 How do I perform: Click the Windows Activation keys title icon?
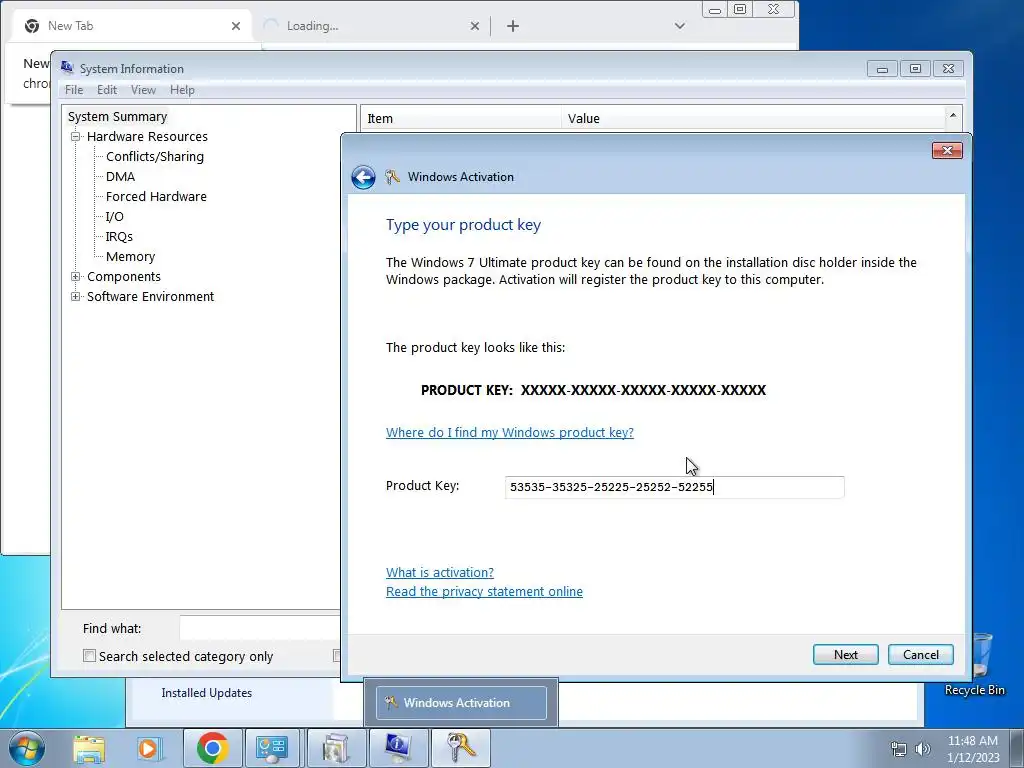(392, 176)
